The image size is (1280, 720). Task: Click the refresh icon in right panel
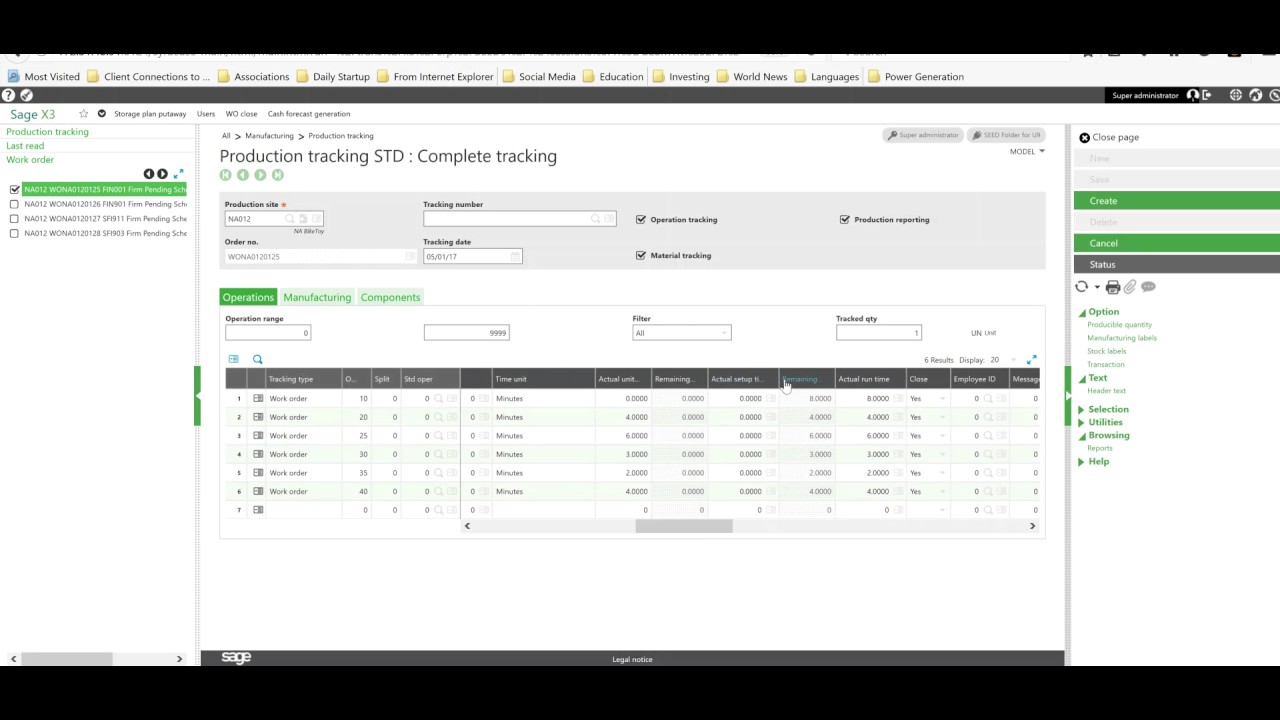[x=1081, y=287]
